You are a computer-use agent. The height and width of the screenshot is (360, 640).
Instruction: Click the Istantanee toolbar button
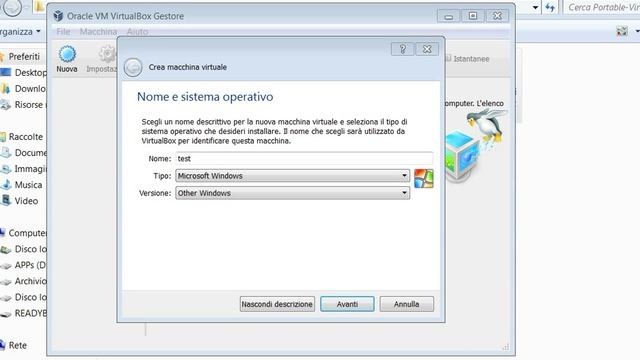[467, 59]
